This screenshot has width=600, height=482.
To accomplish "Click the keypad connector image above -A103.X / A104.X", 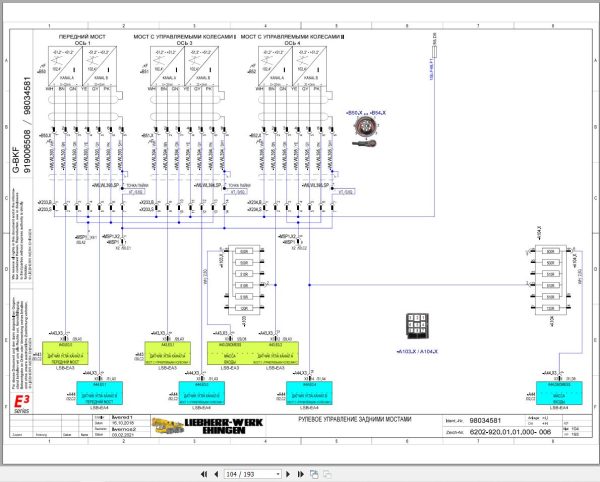I will 417,326.
